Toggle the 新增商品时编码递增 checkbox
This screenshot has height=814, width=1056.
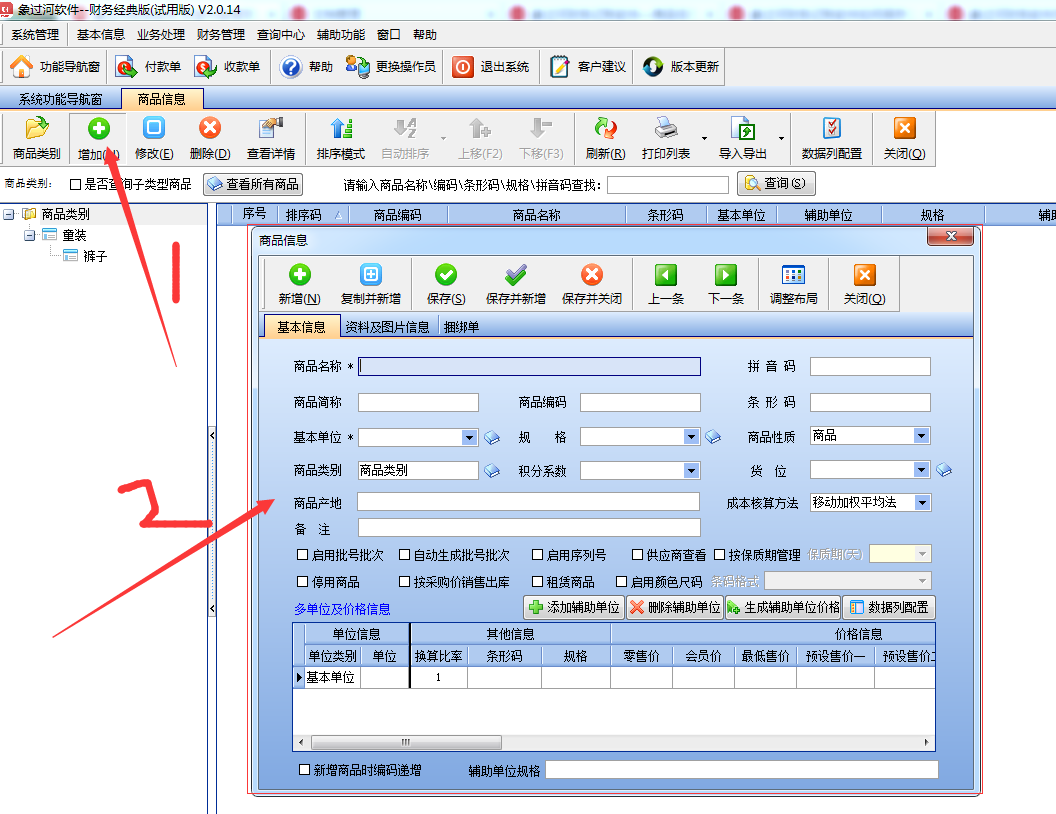coord(304,770)
